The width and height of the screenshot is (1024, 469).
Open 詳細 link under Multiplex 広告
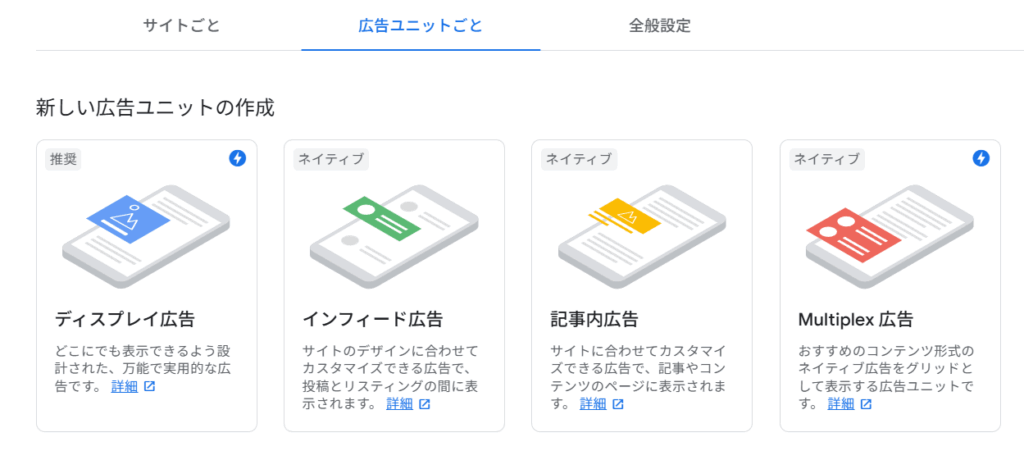coord(841,404)
